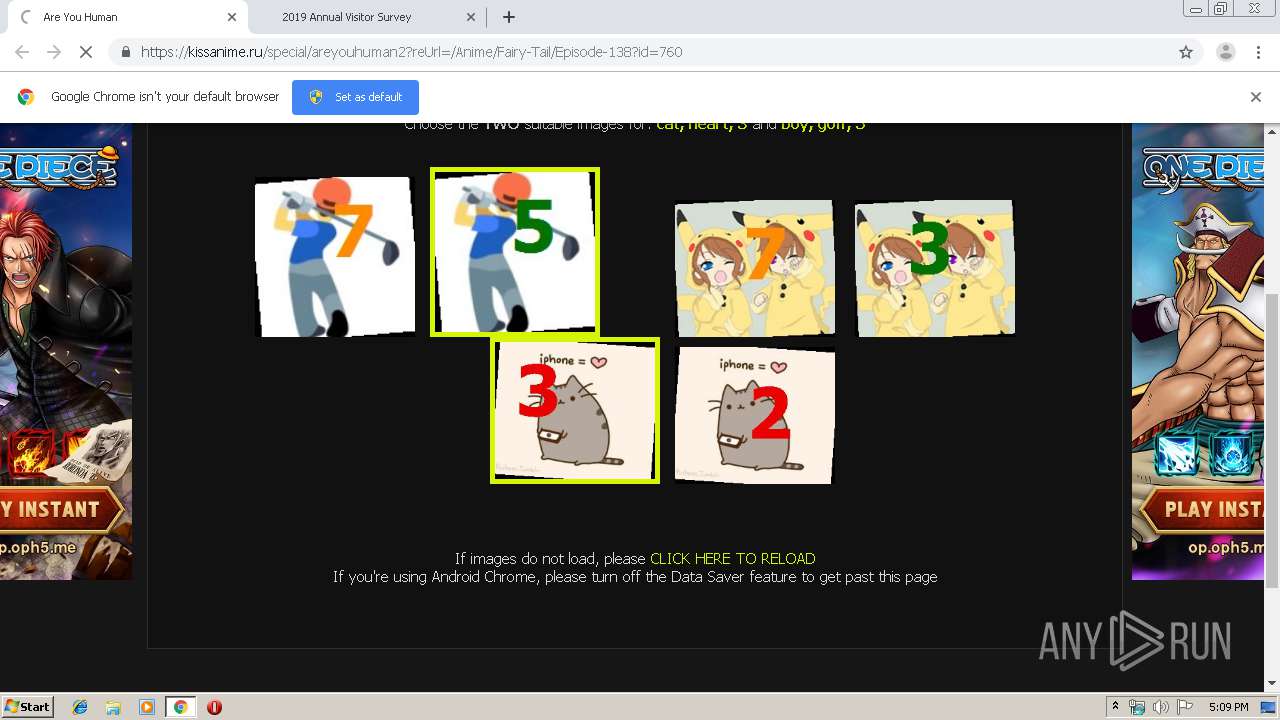Click the Chrome taskbar icon

click(x=180, y=707)
